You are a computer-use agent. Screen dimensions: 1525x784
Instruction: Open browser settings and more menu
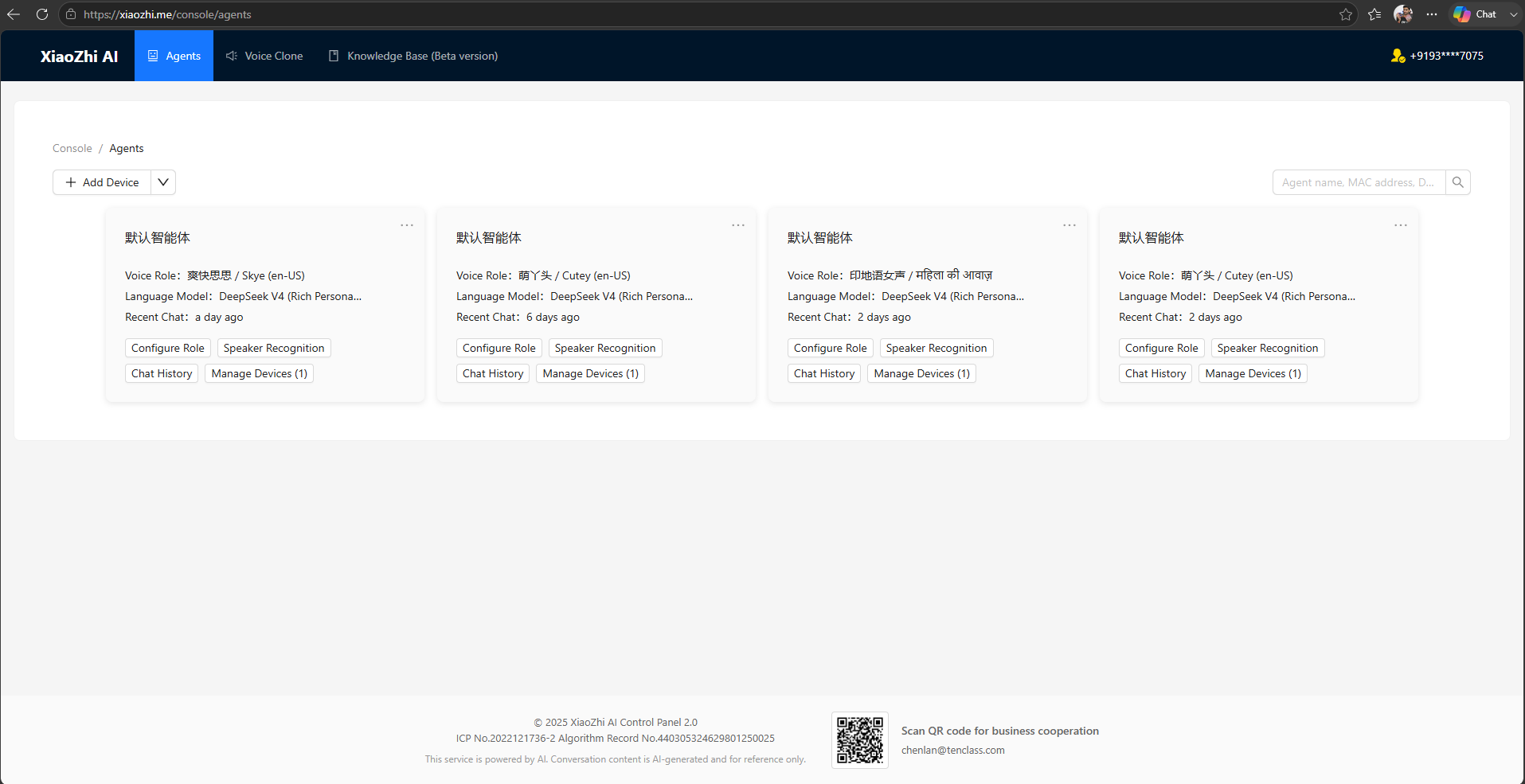(x=1432, y=14)
